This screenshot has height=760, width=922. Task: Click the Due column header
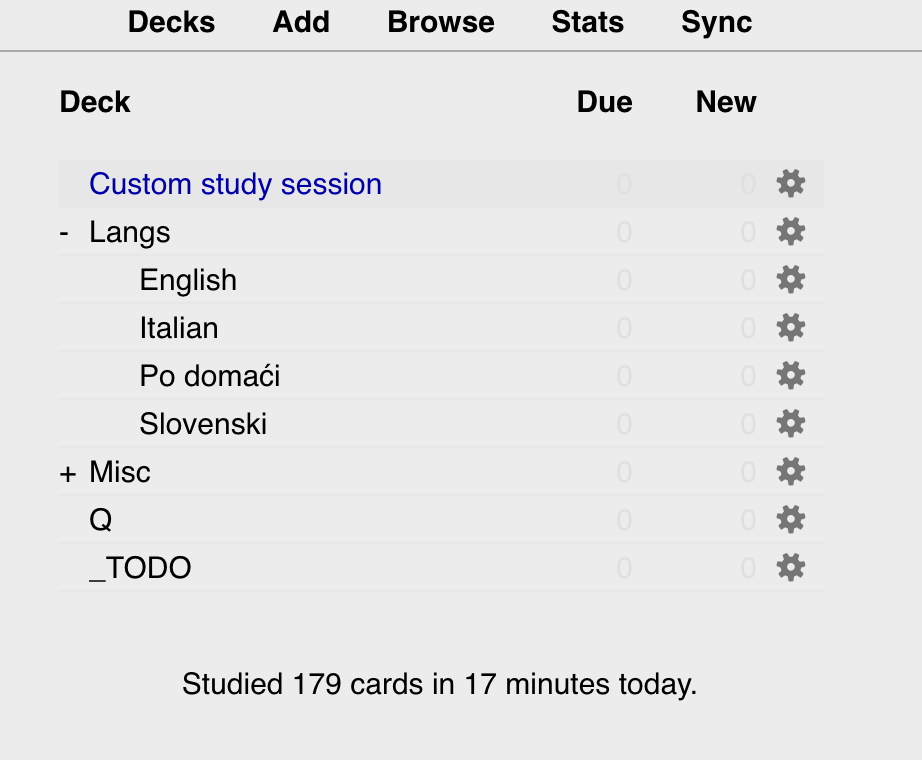pyautogui.click(x=604, y=101)
